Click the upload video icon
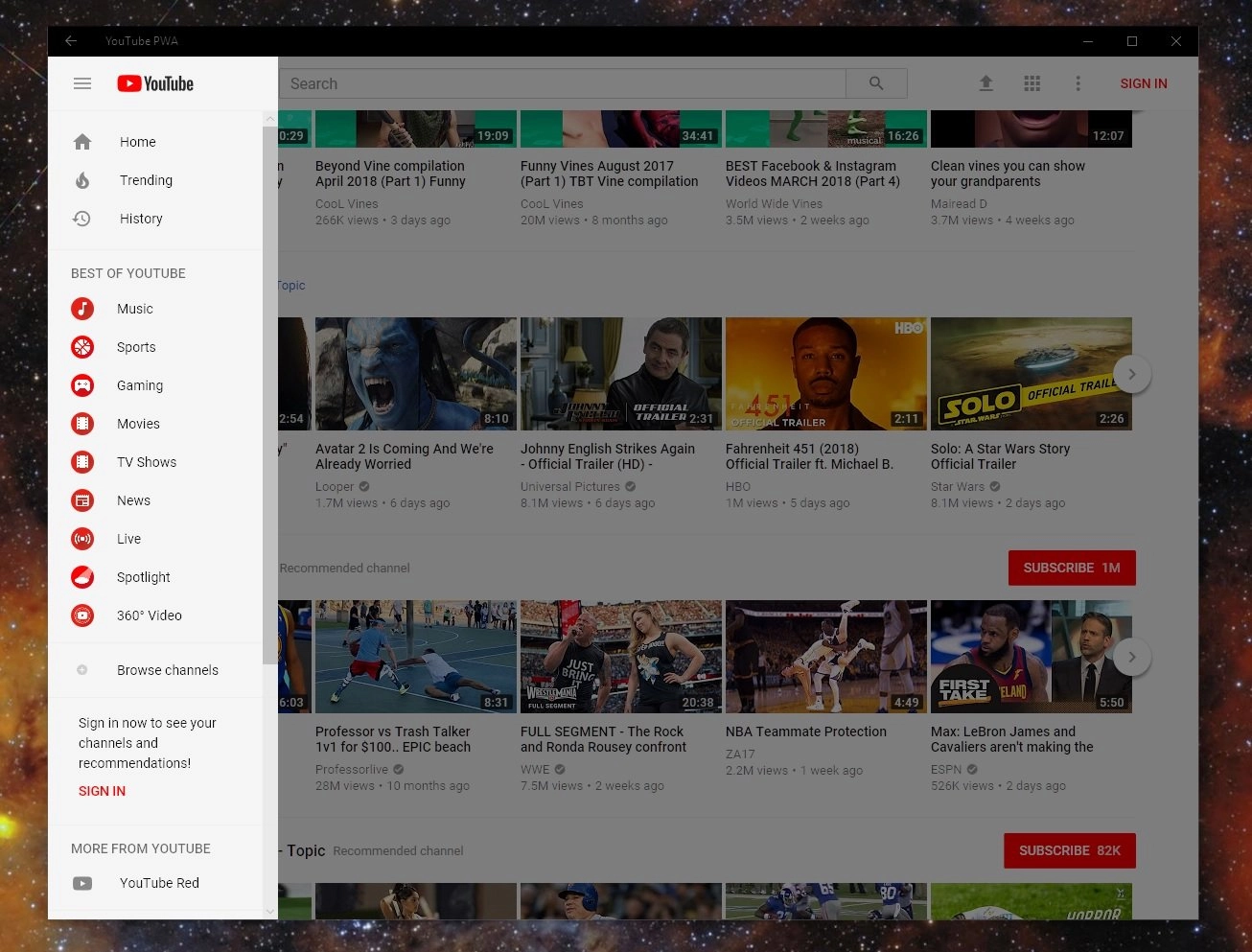 point(985,83)
